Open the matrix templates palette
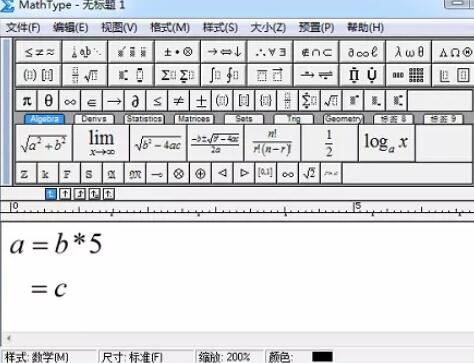 (409, 75)
